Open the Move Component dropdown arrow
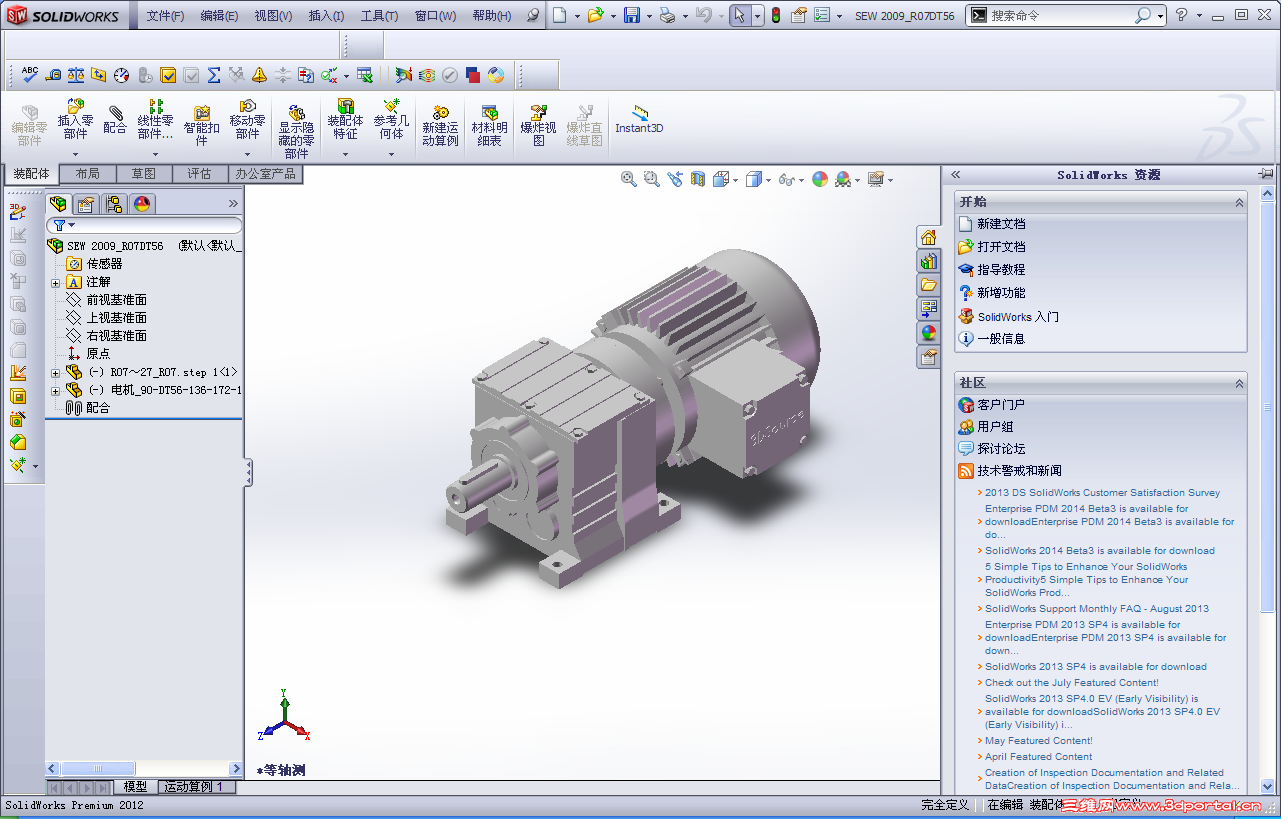 point(247,154)
